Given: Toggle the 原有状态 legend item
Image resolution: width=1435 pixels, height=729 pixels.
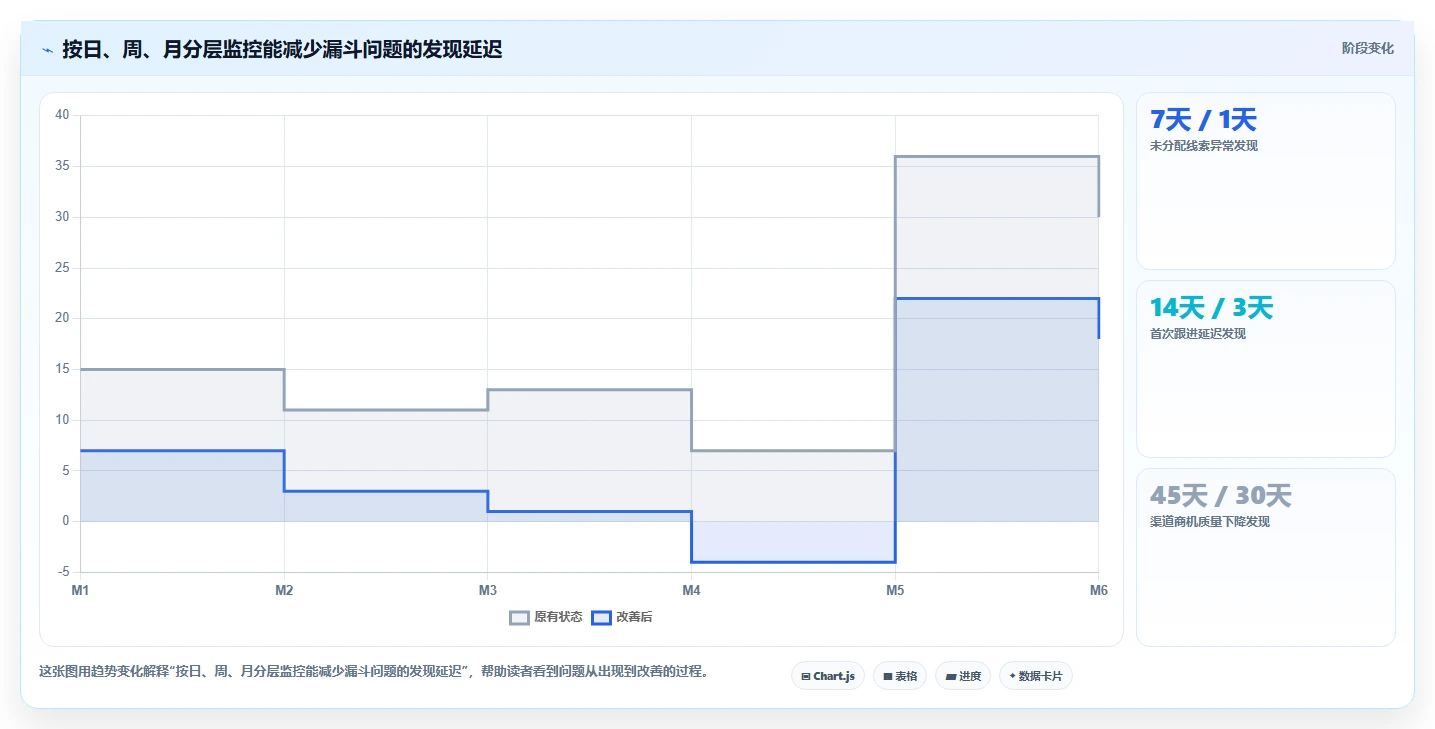Looking at the screenshot, I should (x=546, y=617).
